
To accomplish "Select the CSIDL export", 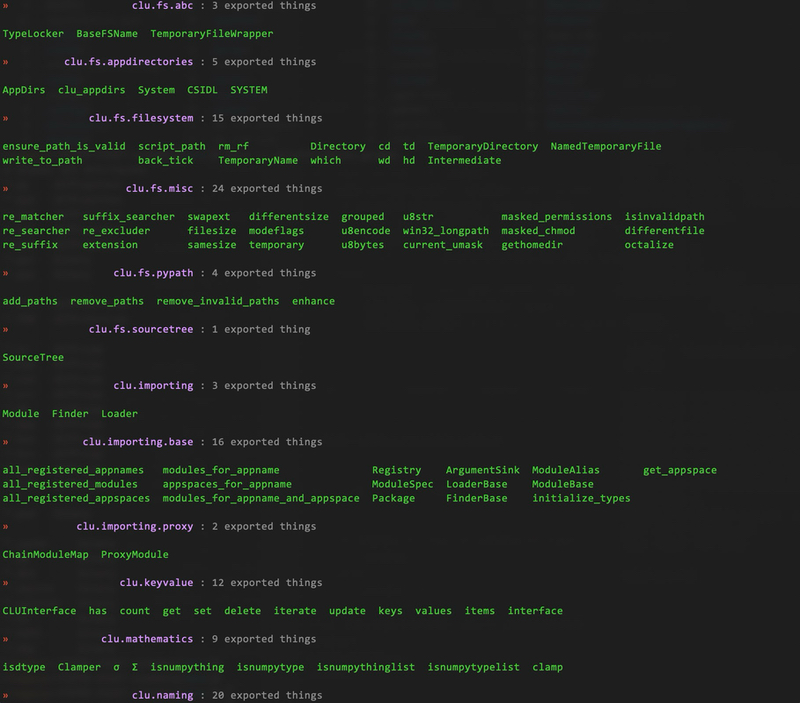I will click(x=202, y=90).
